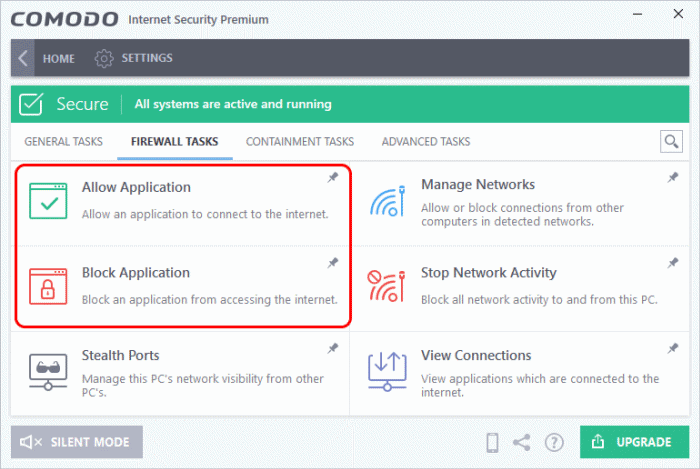Click the COMODO logo
The height and width of the screenshot is (469, 700).
click(65, 19)
